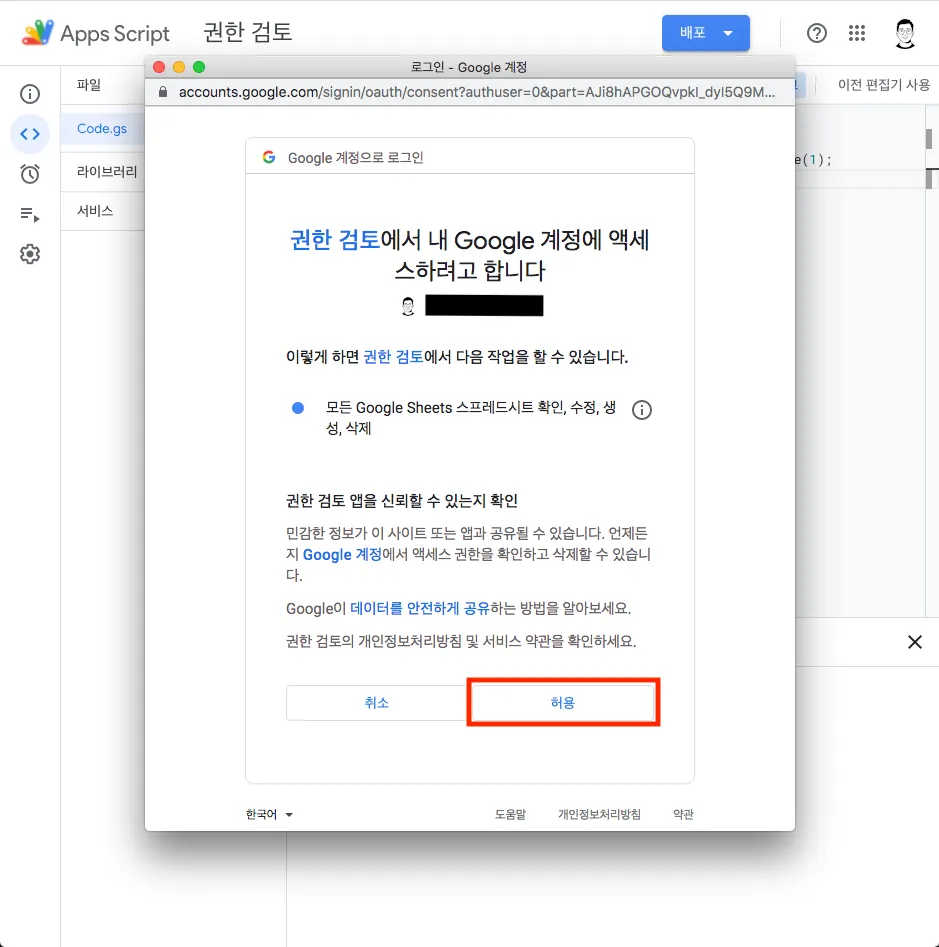Open the Overview info icon in sidebar

coord(30,94)
